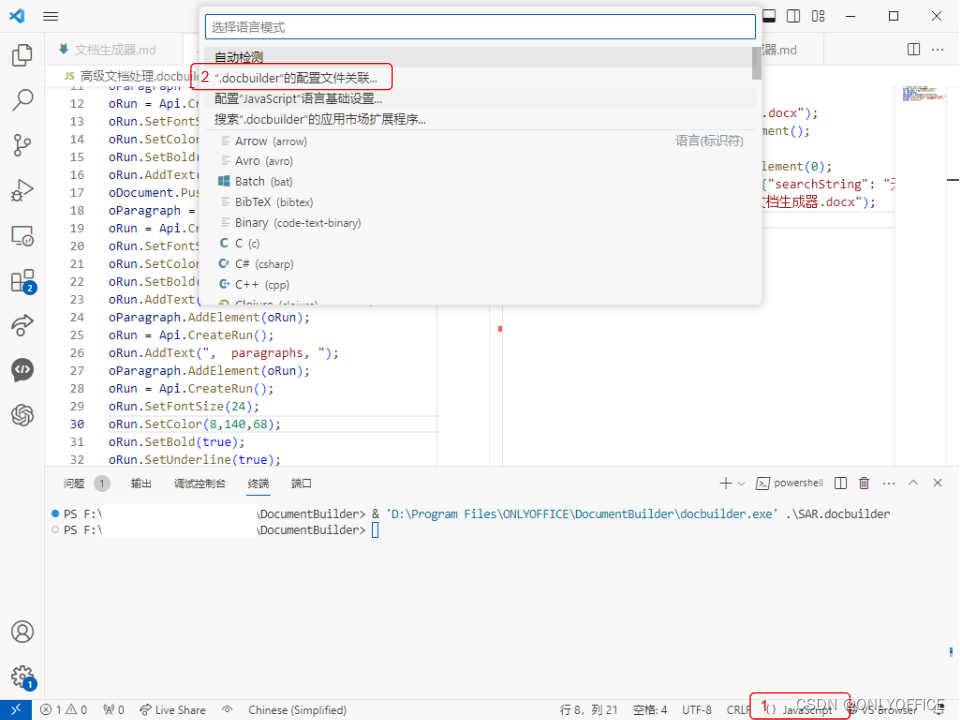This screenshot has height=720, width=960.
Task: Switch to the 端口 panel tab
Action: coord(301,484)
